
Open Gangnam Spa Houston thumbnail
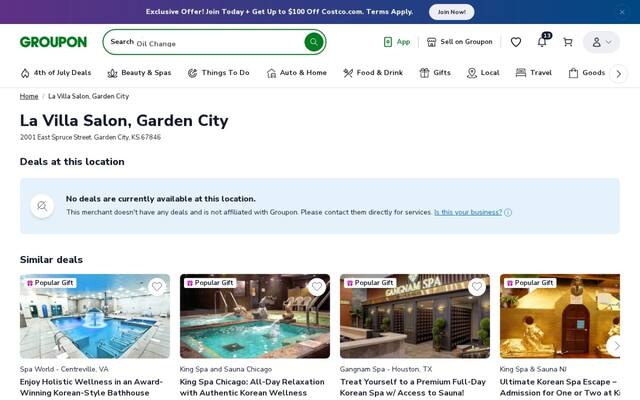coord(415,316)
